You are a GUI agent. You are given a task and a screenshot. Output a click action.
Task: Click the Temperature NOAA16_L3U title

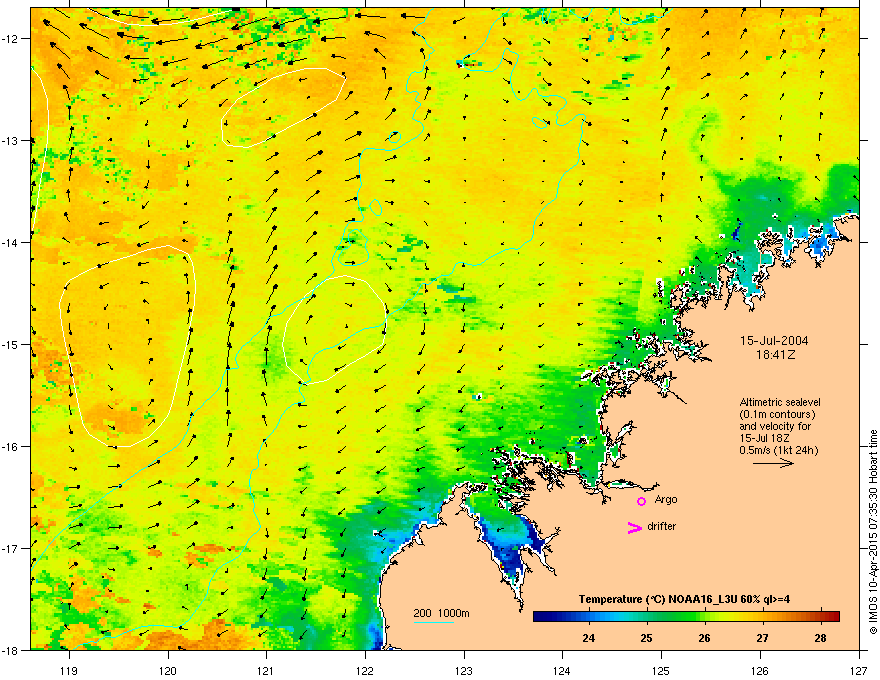684,599
